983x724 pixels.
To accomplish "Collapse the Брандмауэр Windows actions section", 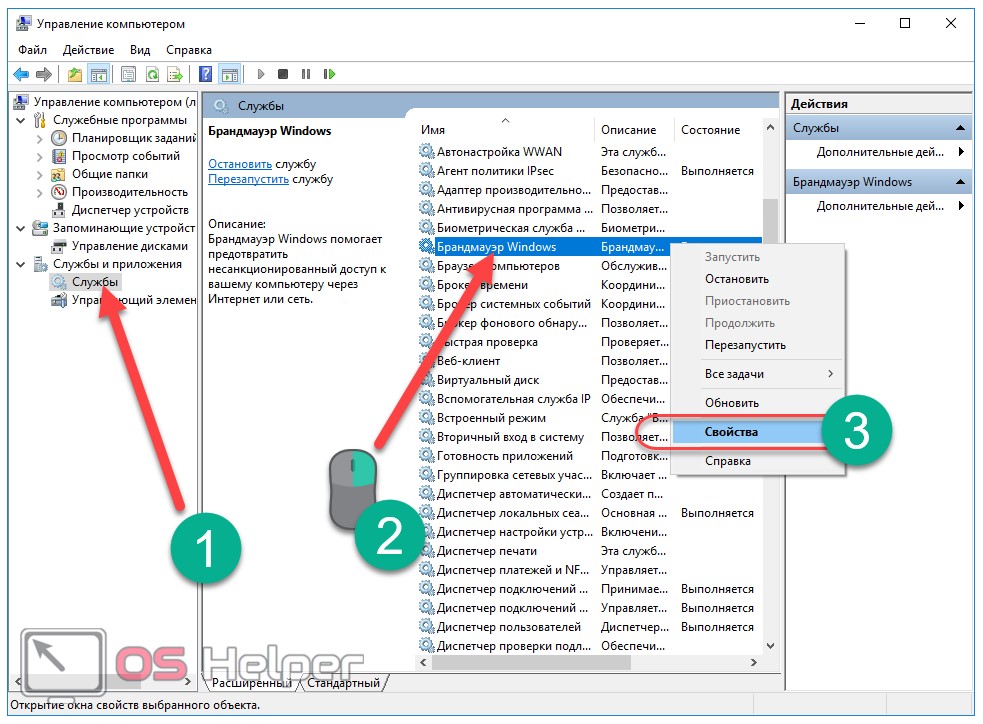I will 960,182.
